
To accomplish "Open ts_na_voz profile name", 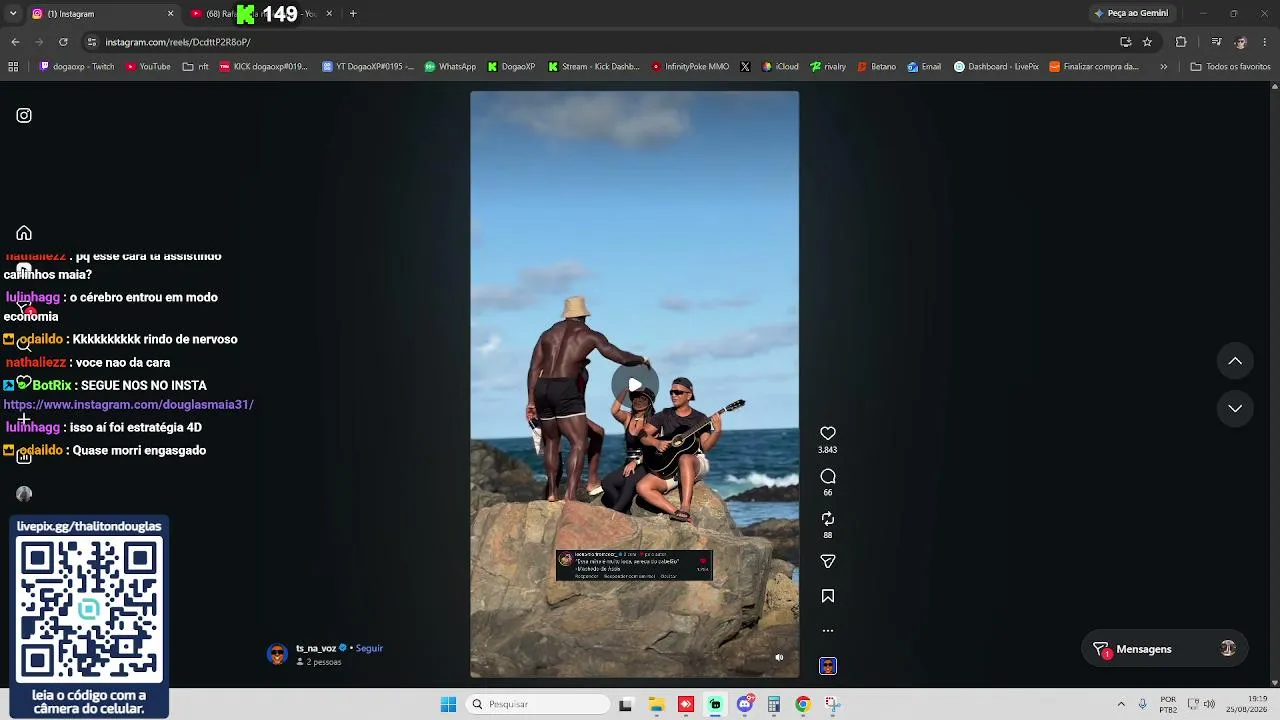I will pyautogui.click(x=316, y=648).
